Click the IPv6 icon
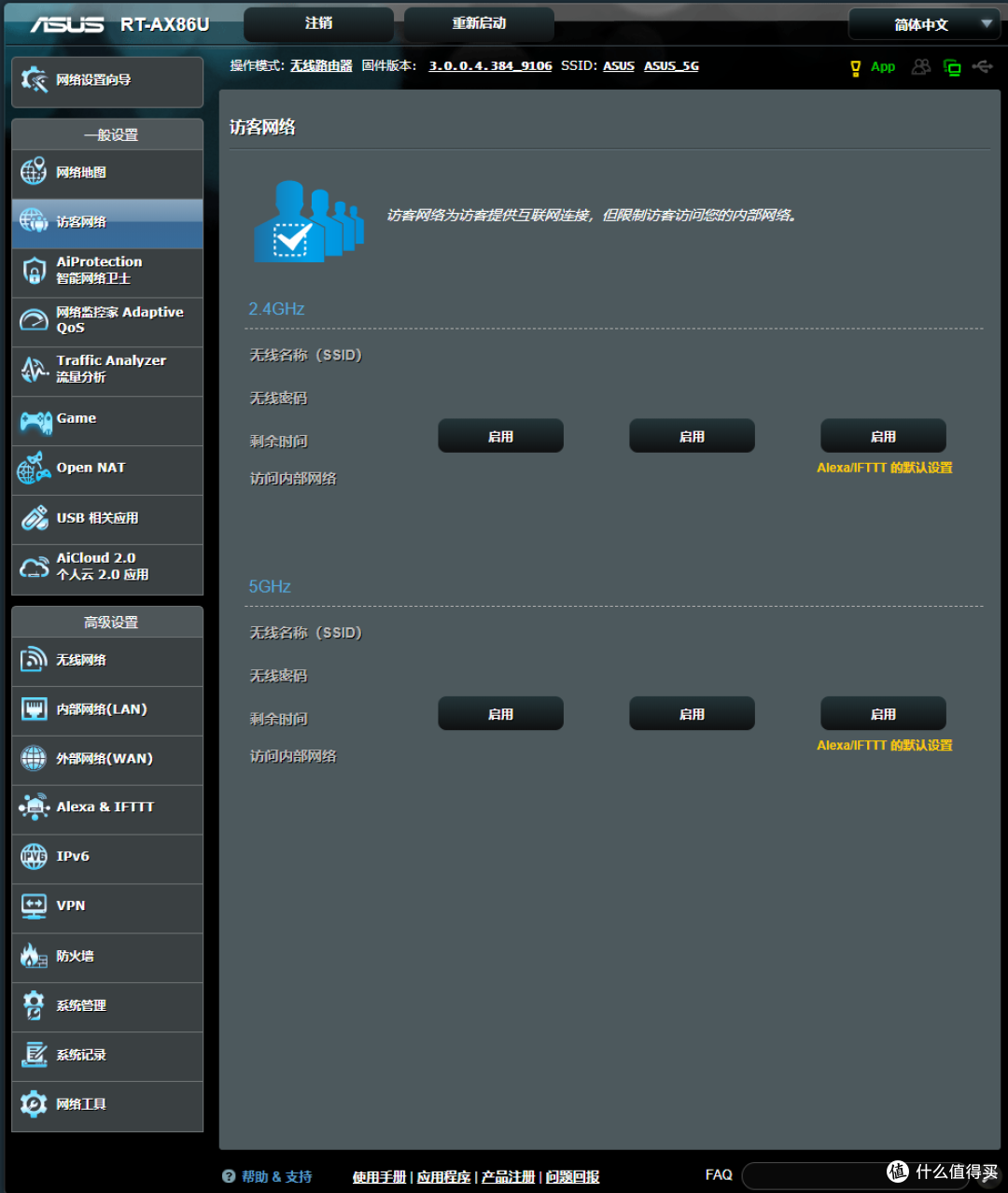This screenshot has width=1008, height=1193. [x=34, y=856]
